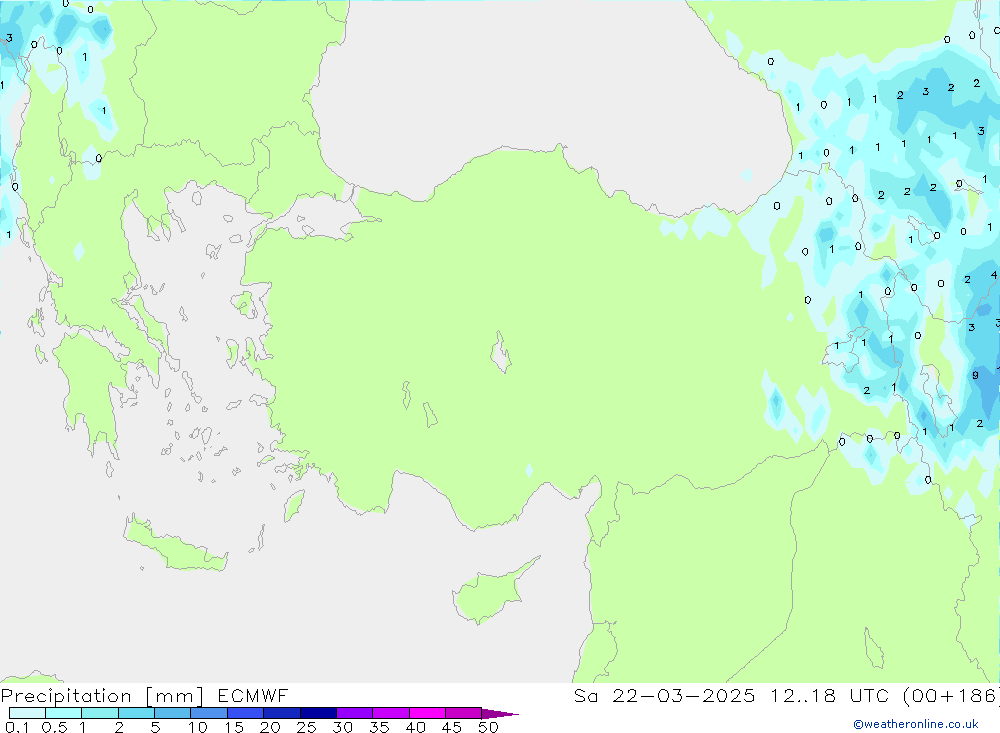Click the date '22-03-2025' in the footer
Screen dimensions: 1000x733
click(684, 695)
